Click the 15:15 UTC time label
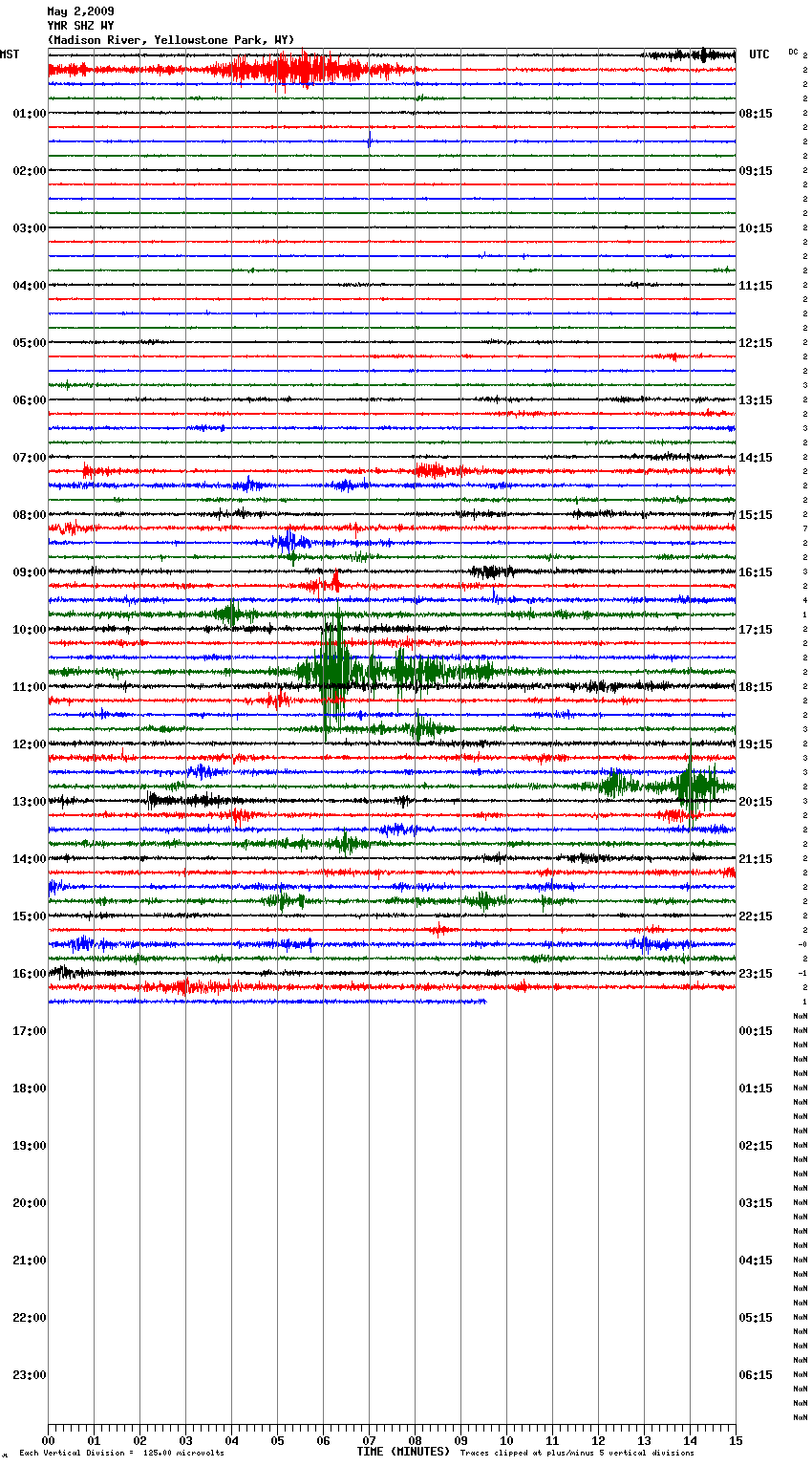The height and width of the screenshot is (1466, 812). pos(756,515)
